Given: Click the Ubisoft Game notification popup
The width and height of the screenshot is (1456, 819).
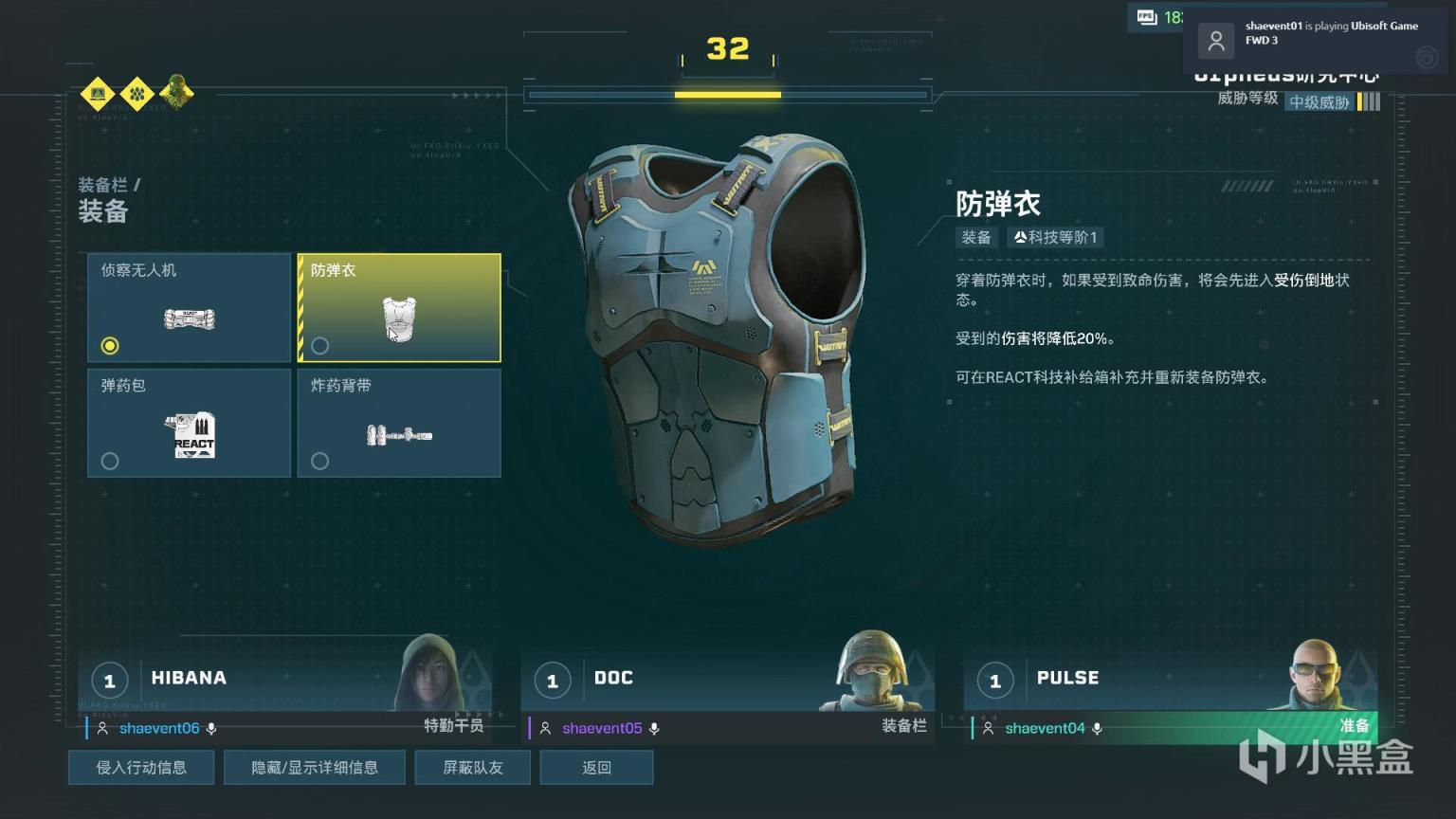Looking at the screenshot, I should [1319, 38].
